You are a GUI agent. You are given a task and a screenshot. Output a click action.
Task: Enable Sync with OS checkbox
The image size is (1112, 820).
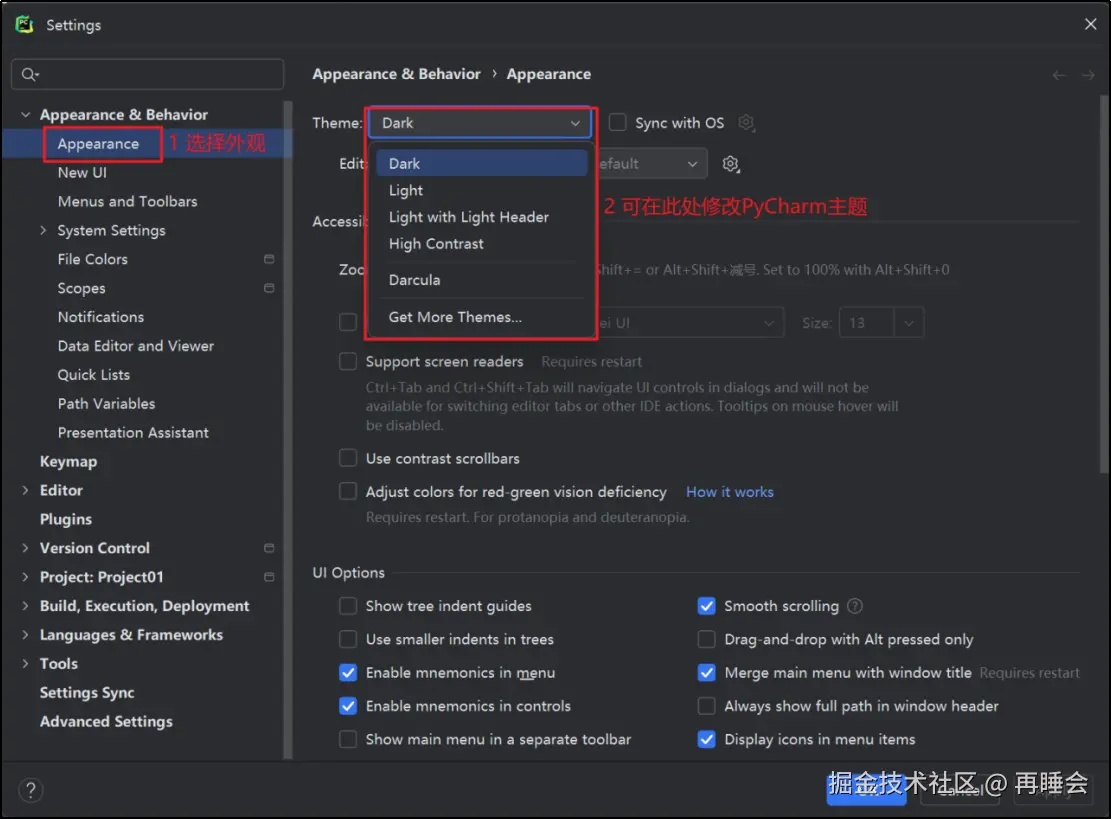(618, 123)
